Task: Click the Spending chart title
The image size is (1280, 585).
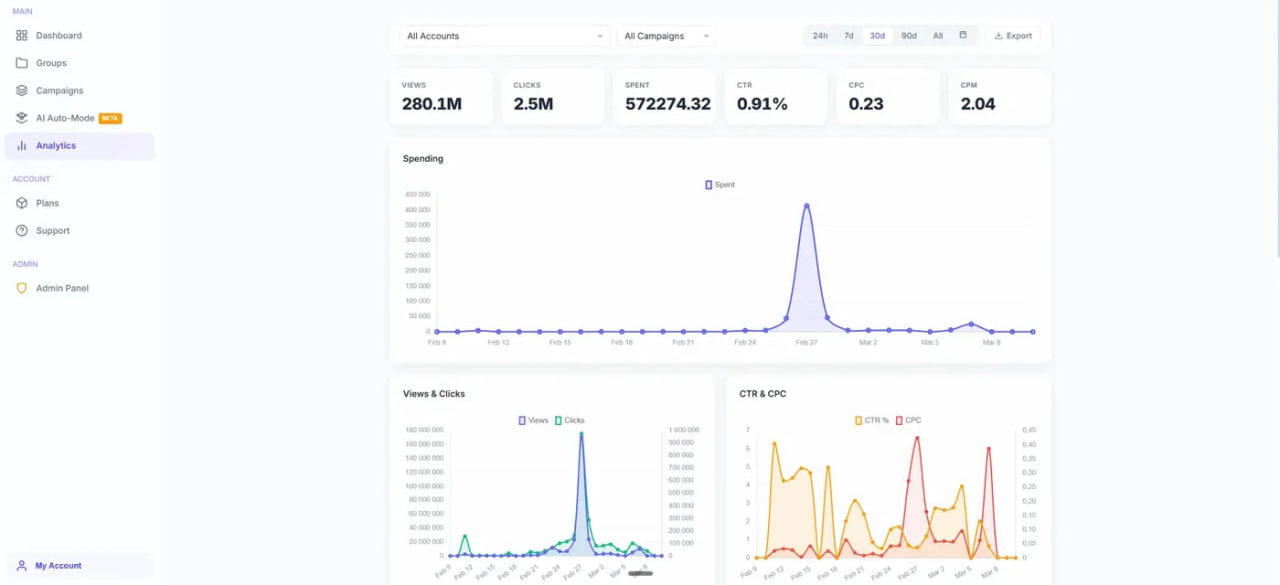Action: coord(423,159)
